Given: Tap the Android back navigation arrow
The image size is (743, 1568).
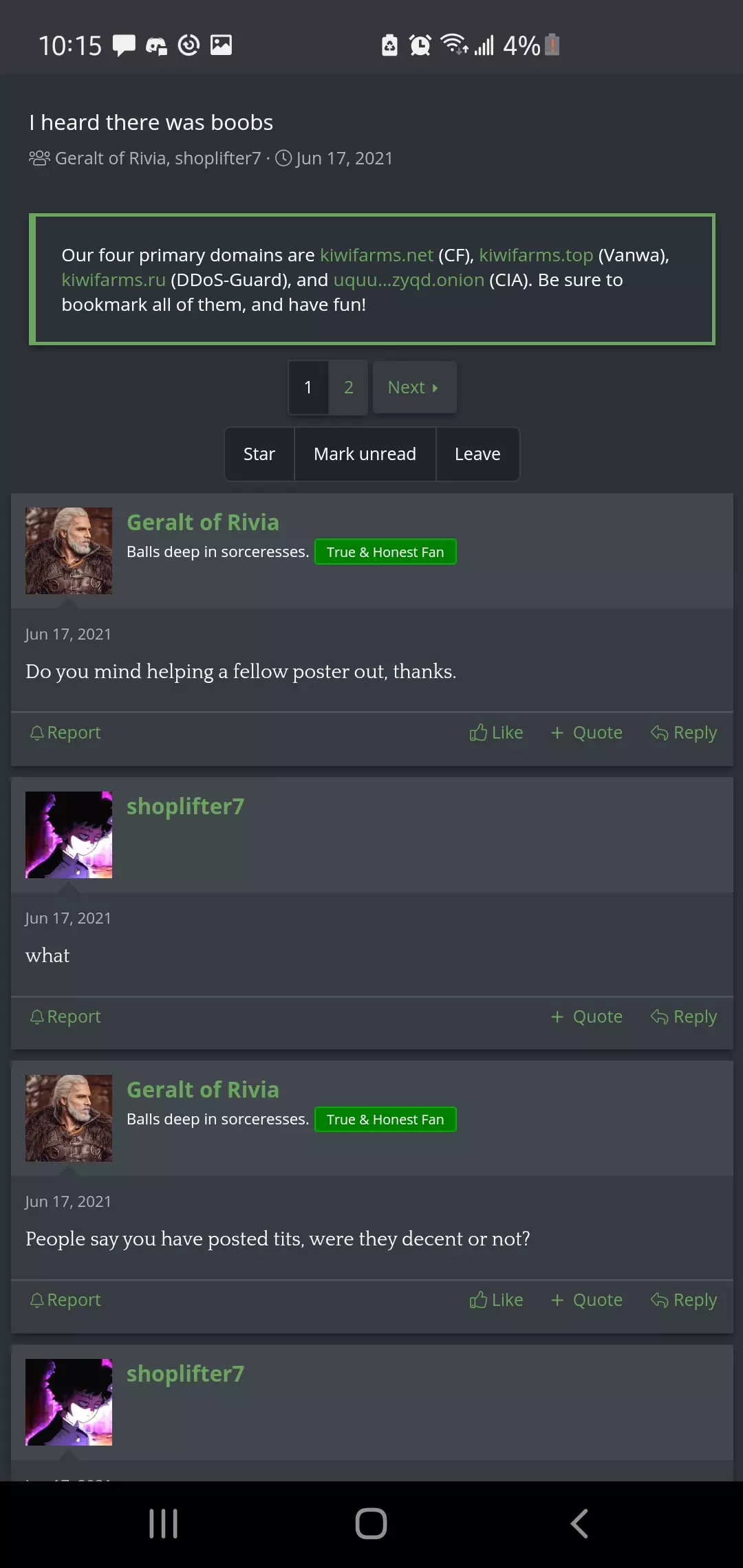Looking at the screenshot, I should click(x=579, y=1523).
